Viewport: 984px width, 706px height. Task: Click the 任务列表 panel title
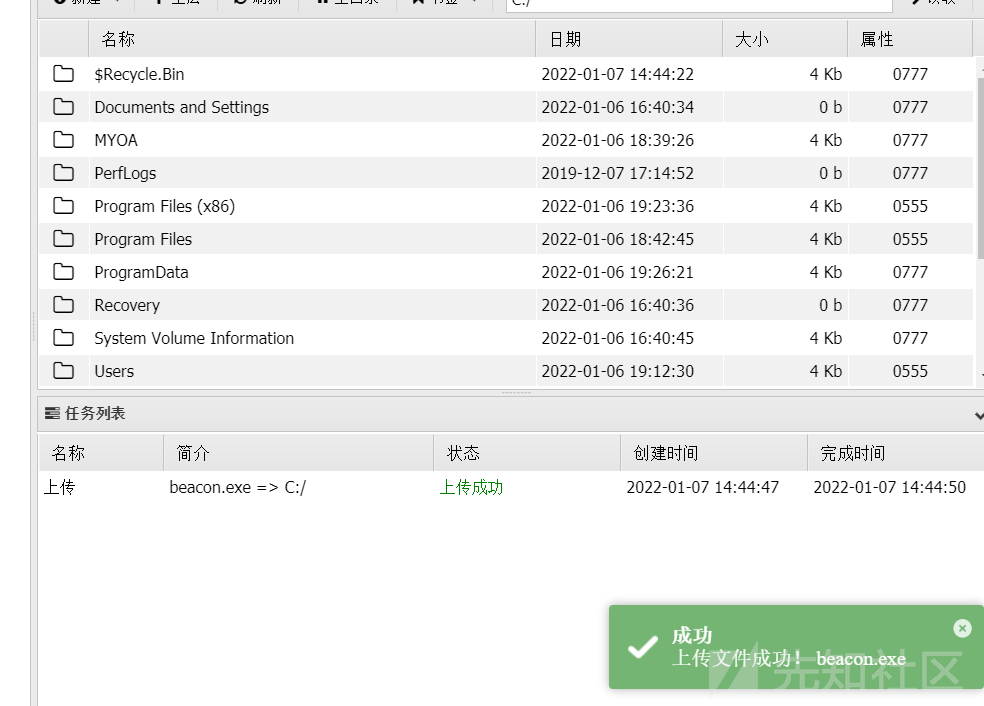(95, 414)
